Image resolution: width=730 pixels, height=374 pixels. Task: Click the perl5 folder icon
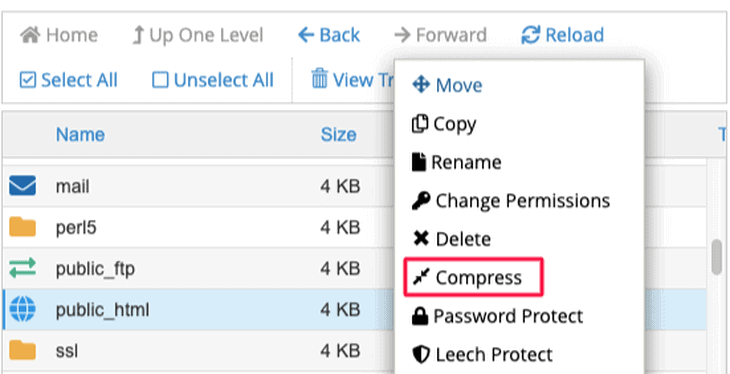tap(22, 227)
